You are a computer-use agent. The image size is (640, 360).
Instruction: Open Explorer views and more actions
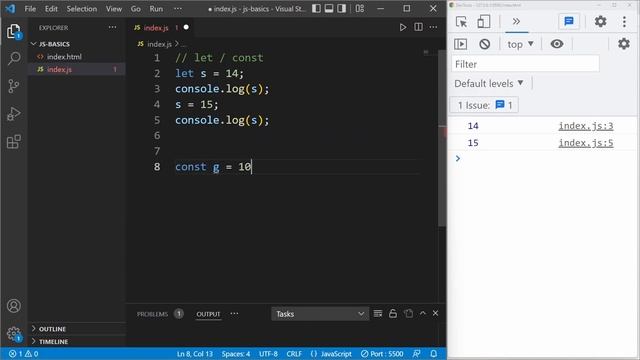(x=112, y=27)
